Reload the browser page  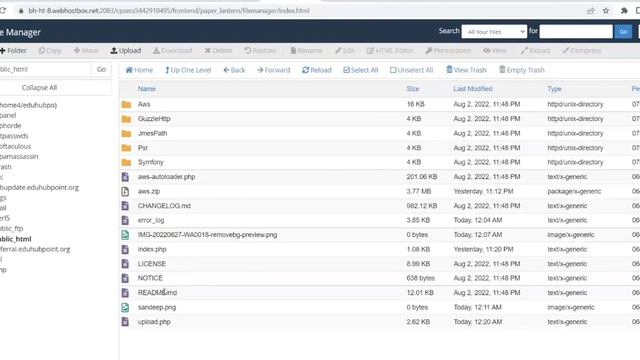pos(3,11)
